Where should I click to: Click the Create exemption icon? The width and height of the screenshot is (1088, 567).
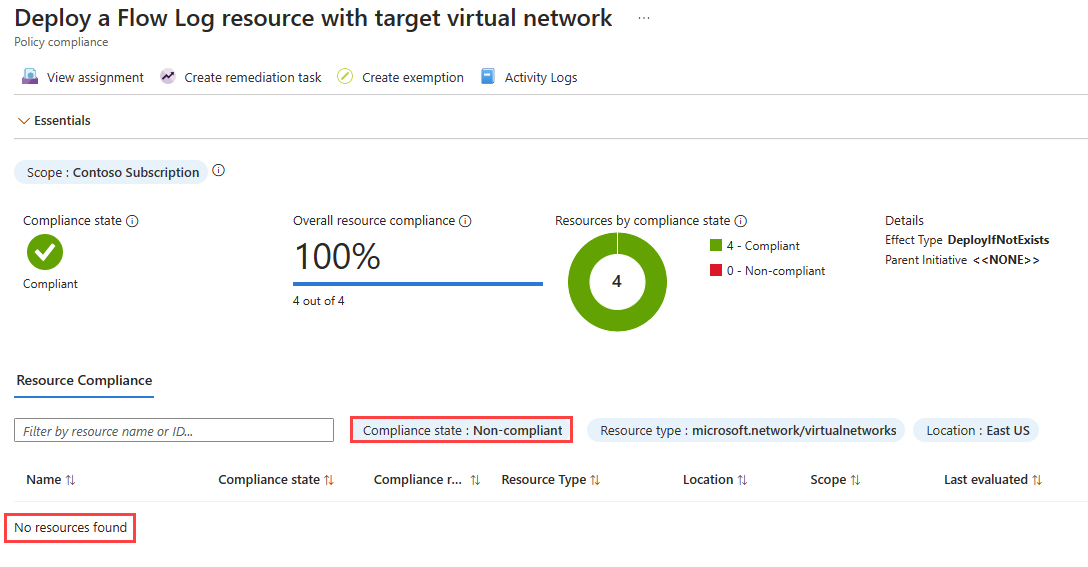click(345, 77)
